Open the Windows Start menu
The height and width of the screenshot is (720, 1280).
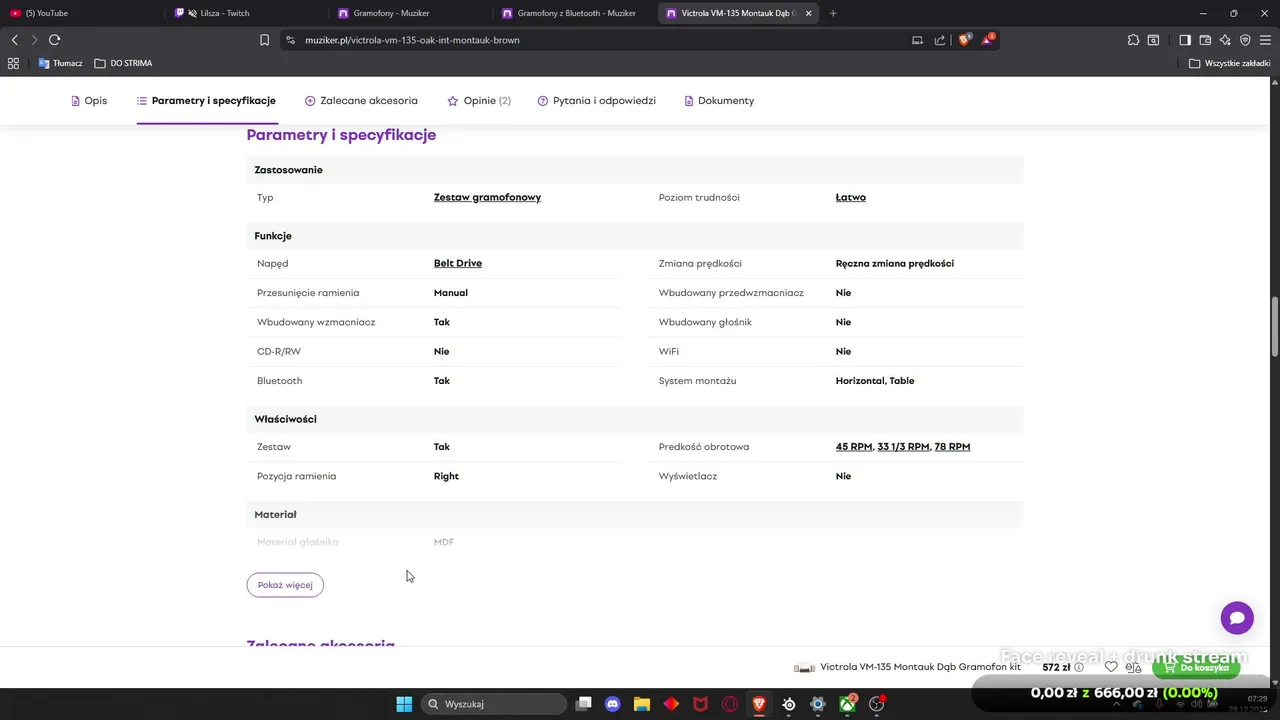[404, 704]
